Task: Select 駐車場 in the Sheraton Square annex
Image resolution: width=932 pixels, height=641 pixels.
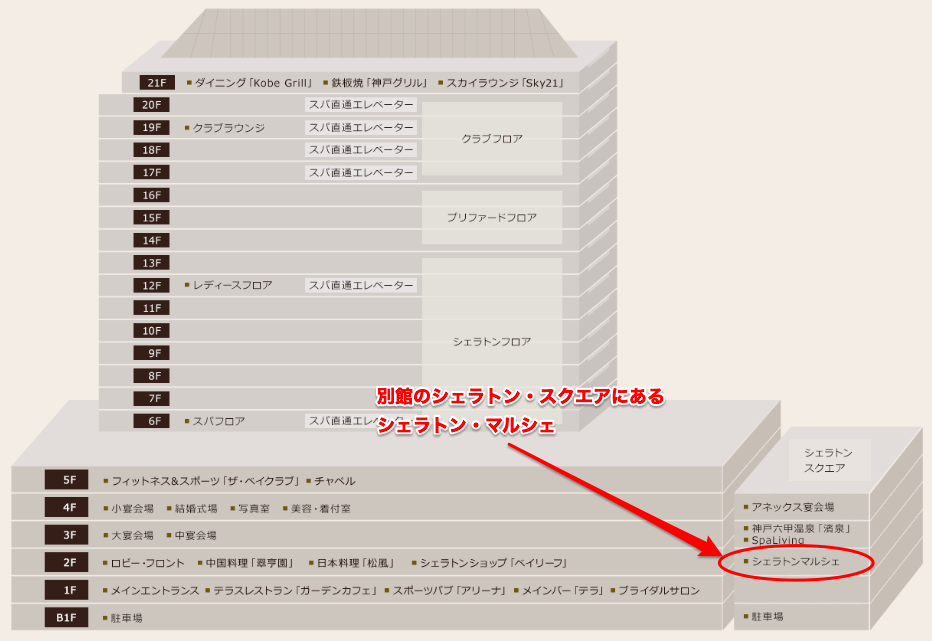Action: tap(767, 617)
